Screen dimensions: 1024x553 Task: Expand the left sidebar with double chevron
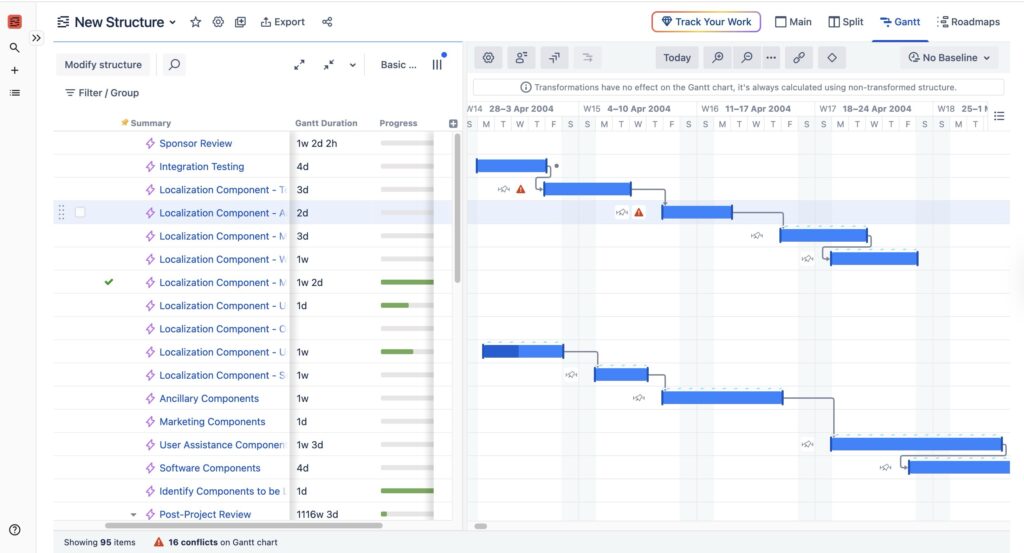point(37,38)
